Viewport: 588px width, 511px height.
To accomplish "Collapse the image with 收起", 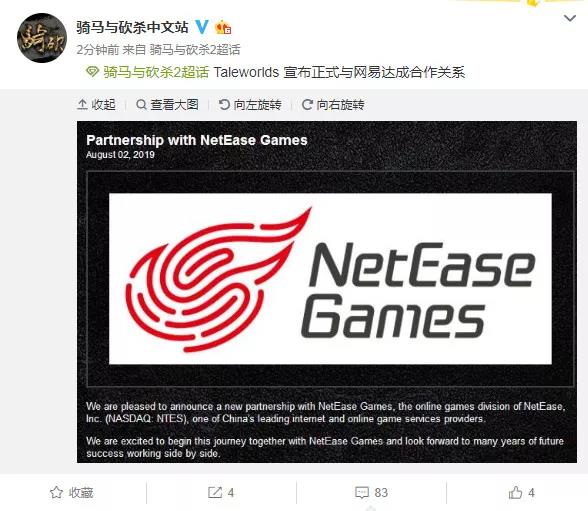I will click(x=96, y=105).
